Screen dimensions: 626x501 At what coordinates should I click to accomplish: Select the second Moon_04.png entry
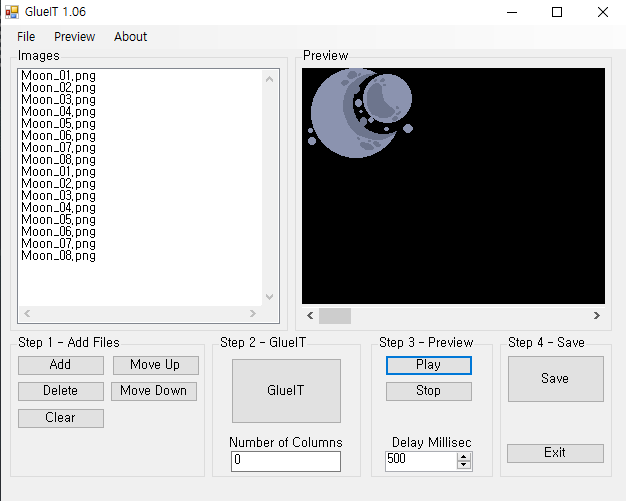click(x=58, y=207)
